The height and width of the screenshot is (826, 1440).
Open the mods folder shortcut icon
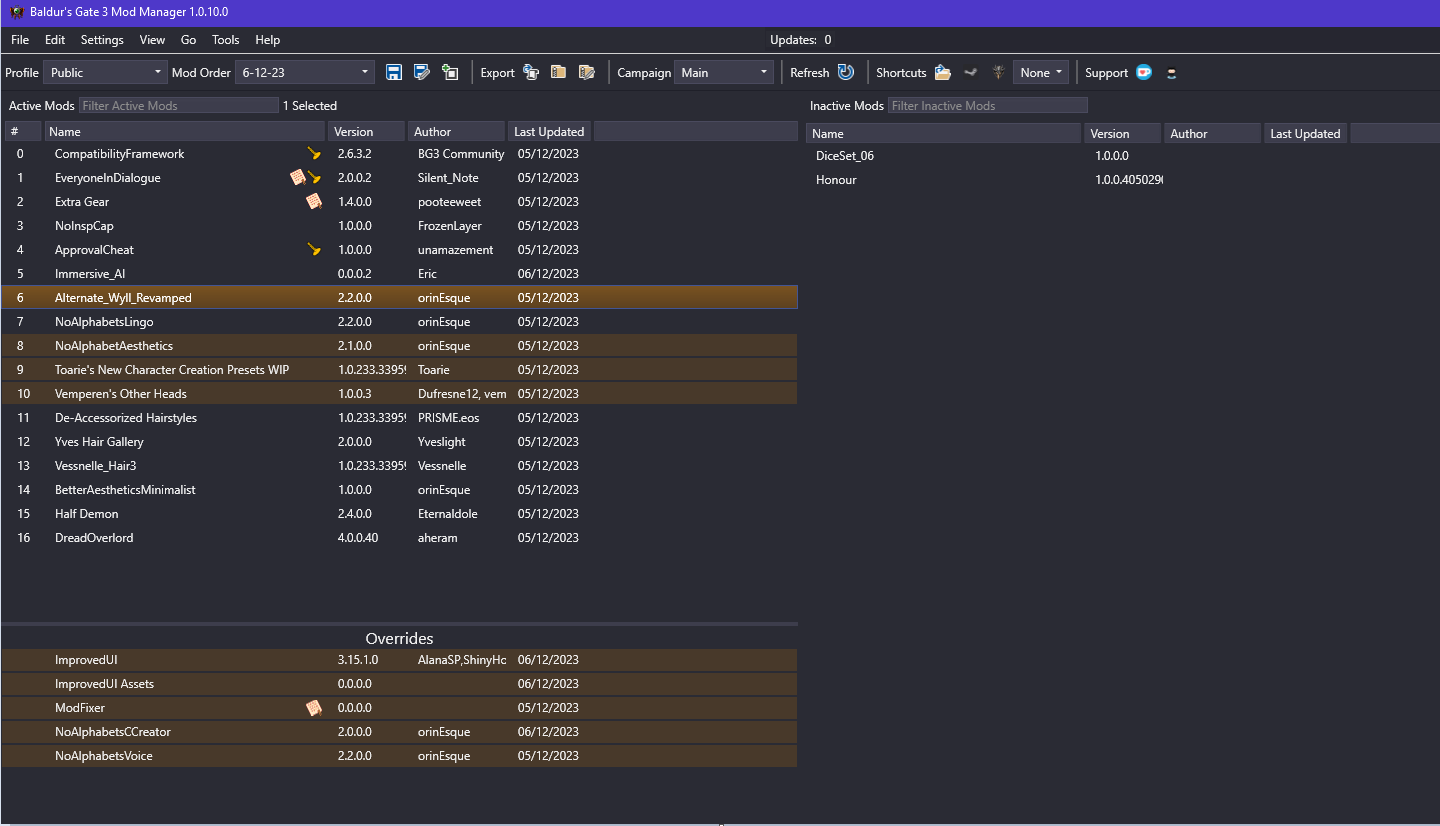tap(942, 72)
